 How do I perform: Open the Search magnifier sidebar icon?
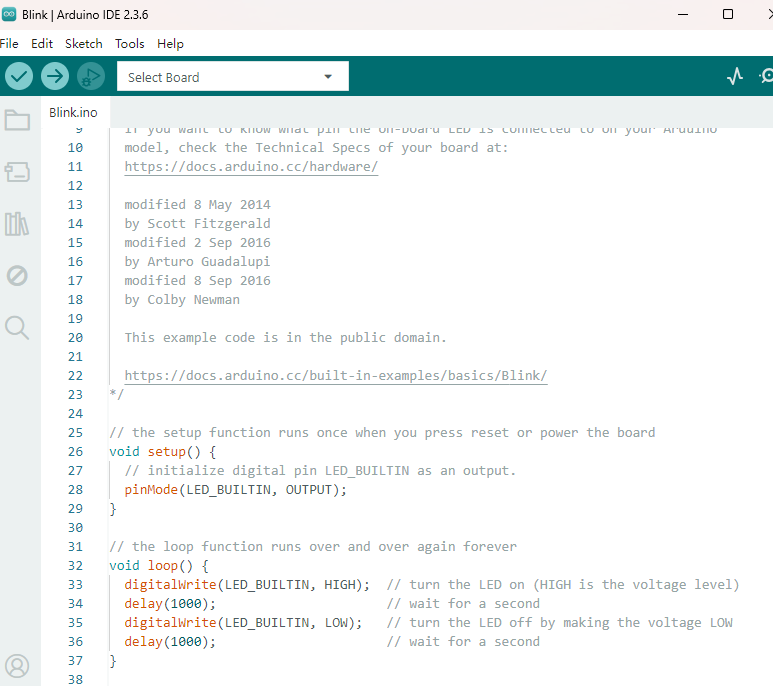click(x=17, y=328)
